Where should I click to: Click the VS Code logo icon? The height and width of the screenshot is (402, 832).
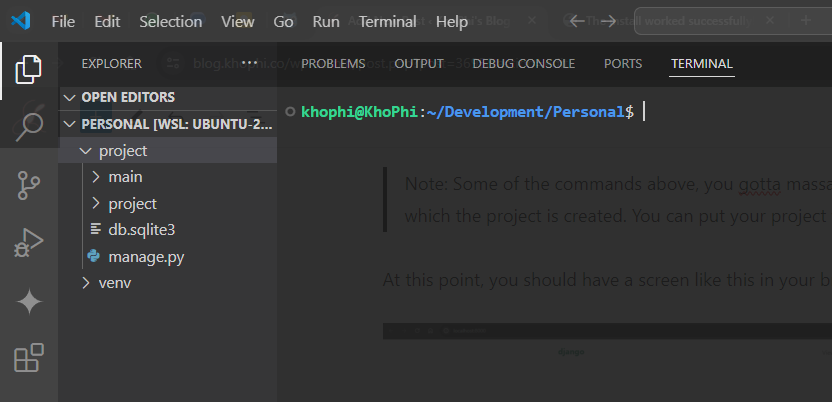click(x=20, y=21)
